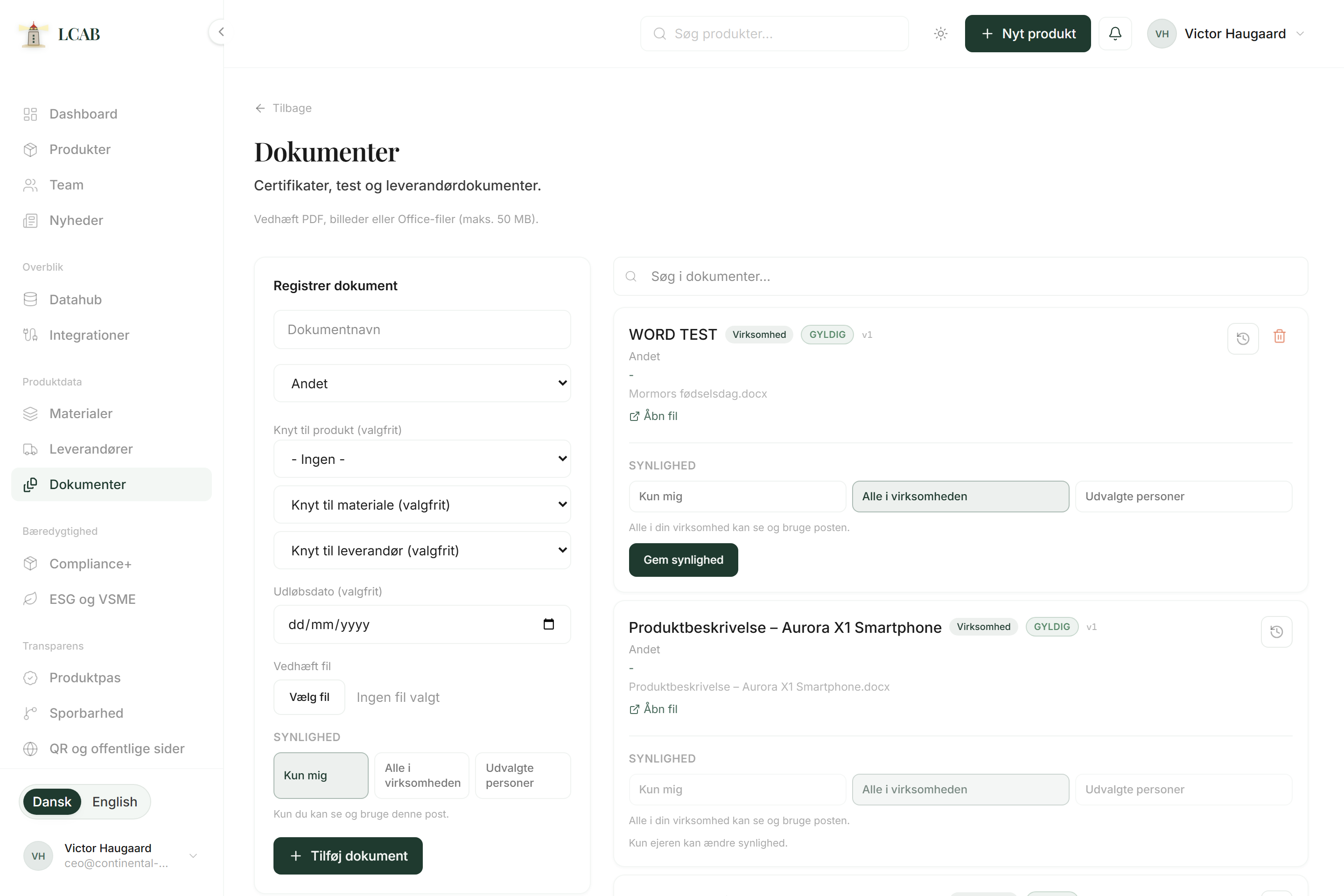
Task: View history for Produktbeskrivelse Aurora X1 document
Action: click(x=1276, y=631)
